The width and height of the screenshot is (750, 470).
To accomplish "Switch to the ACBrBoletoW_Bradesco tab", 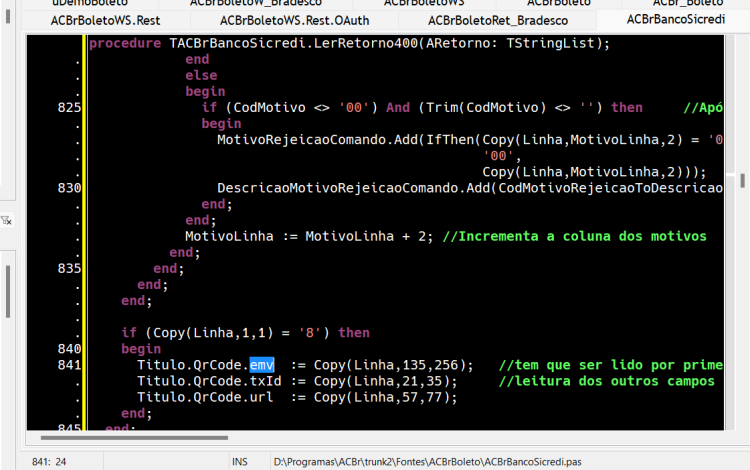I will point(256,4).
